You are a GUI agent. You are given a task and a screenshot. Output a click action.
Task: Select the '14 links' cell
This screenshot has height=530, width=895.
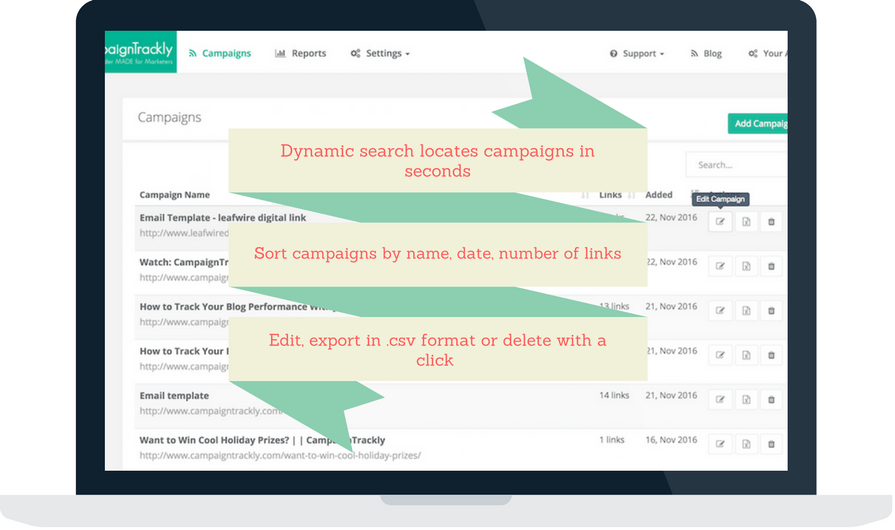[614, 395]
